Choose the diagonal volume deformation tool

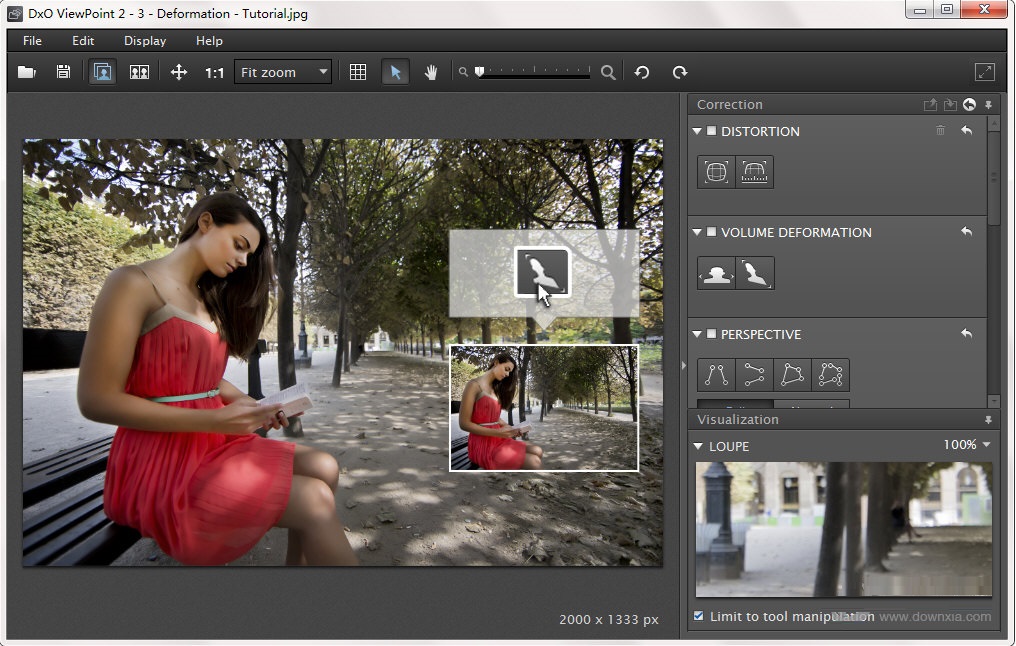pos(755,273)
